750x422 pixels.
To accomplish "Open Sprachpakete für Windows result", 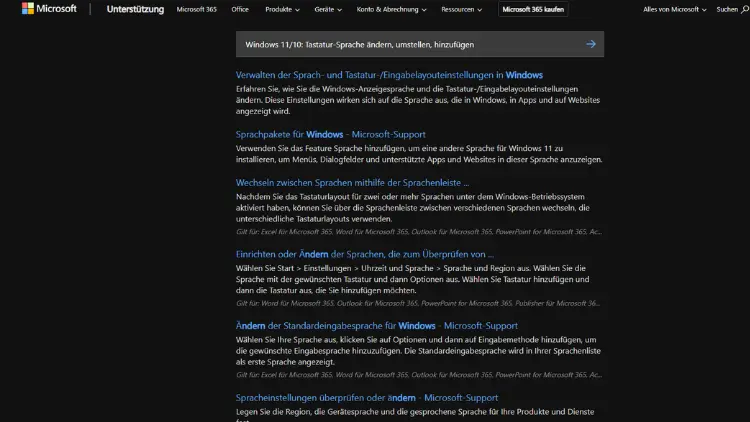I will click(331, 134).
